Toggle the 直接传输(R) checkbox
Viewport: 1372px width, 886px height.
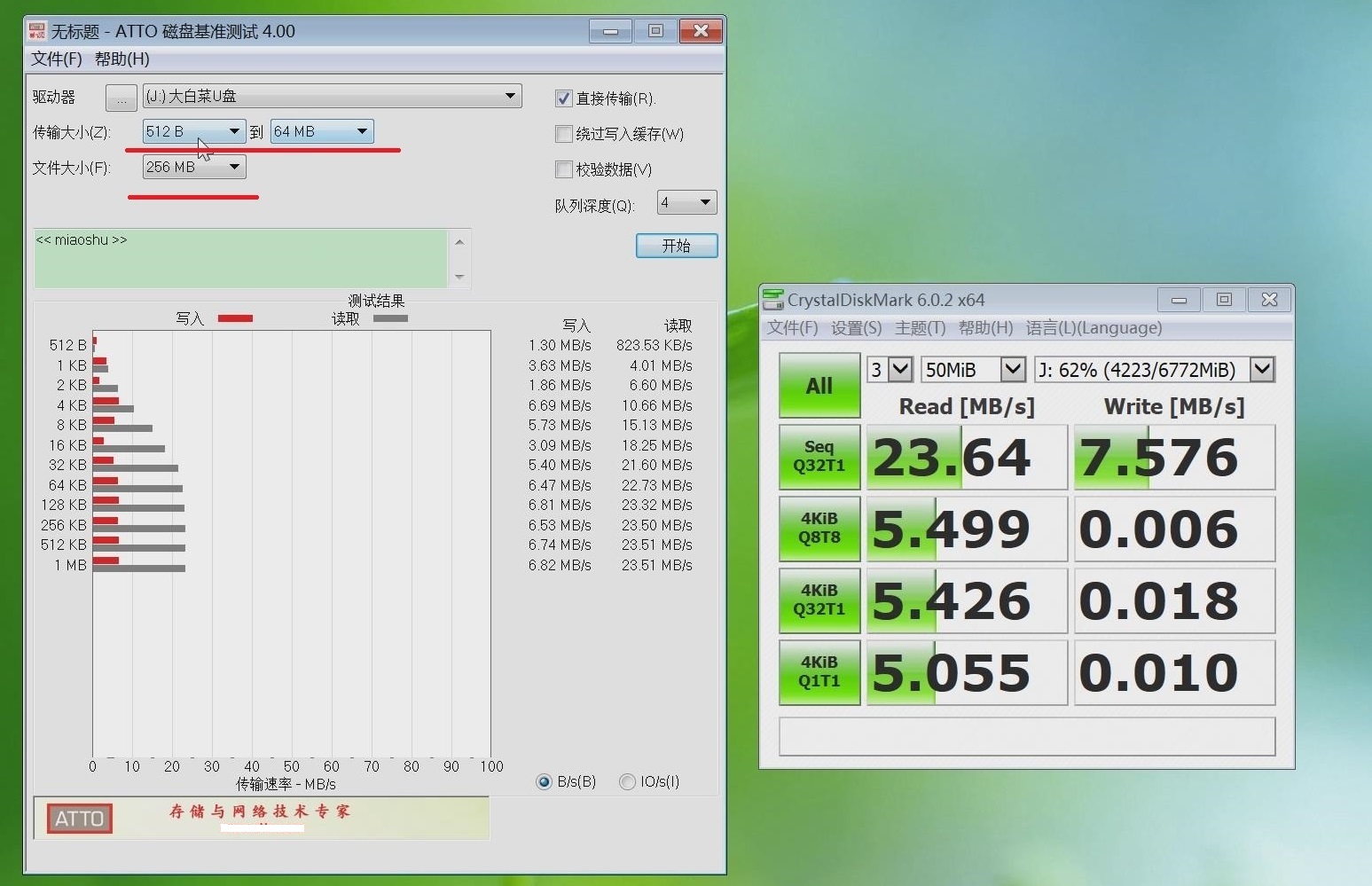point(563,98)
